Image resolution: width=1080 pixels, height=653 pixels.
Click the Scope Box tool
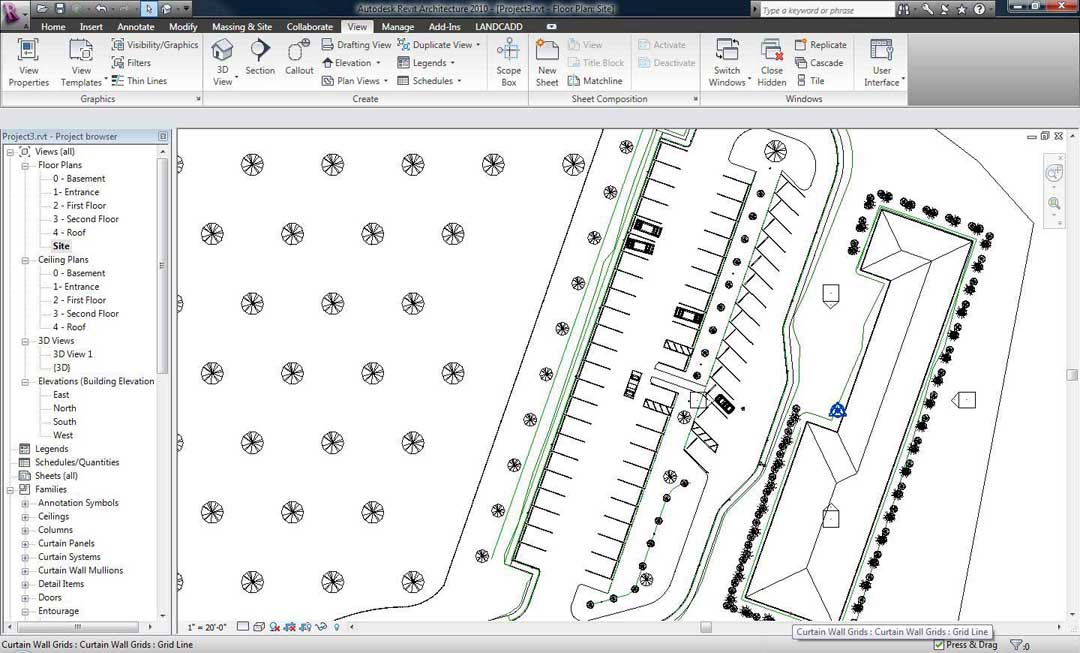pos(508,62)
